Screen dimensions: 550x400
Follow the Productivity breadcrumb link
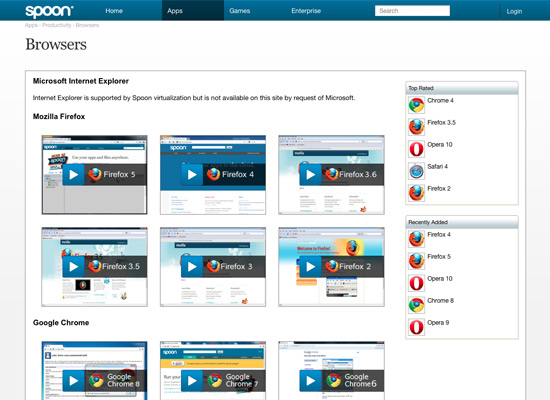pos(56,25)
